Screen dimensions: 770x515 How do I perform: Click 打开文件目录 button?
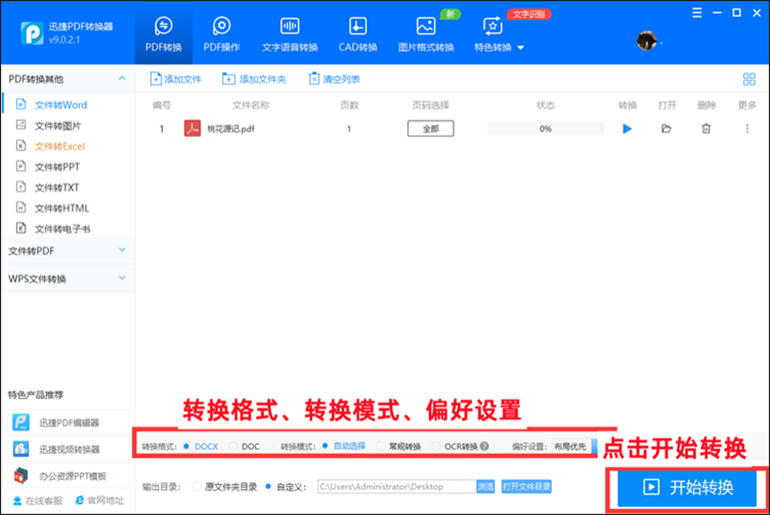[526, 487]
